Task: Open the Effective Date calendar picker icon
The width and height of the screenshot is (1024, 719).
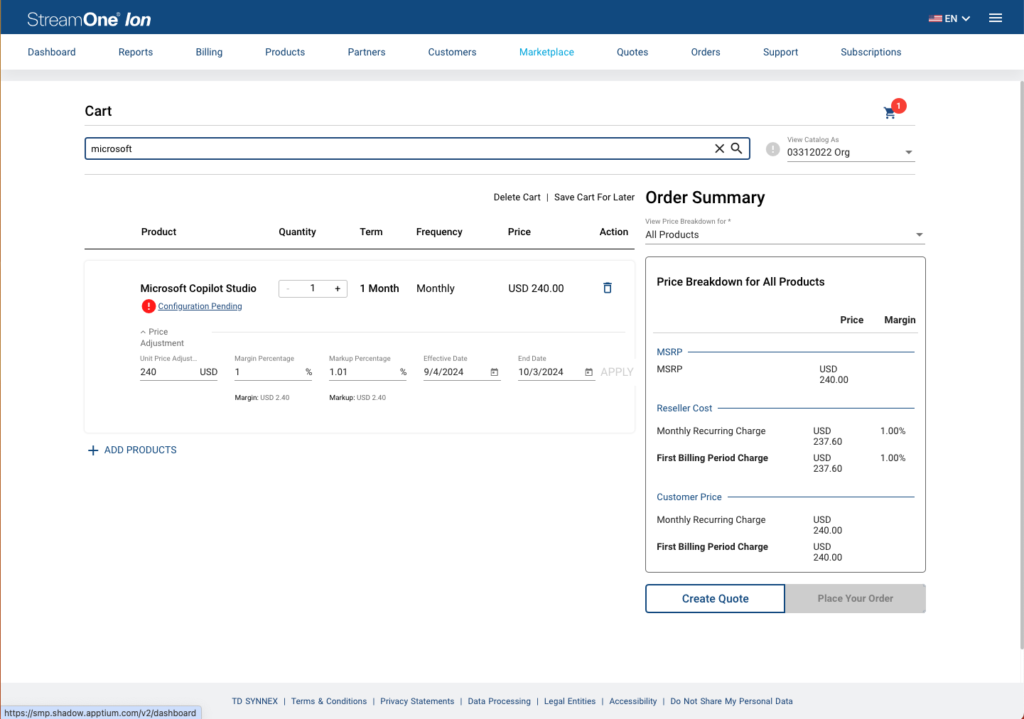Action: [494, 372]
